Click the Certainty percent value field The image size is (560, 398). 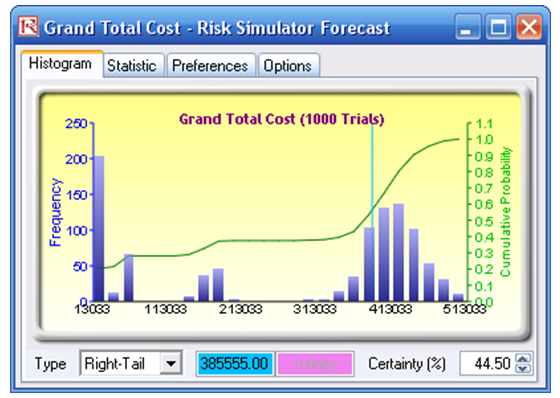coord(488,364)
